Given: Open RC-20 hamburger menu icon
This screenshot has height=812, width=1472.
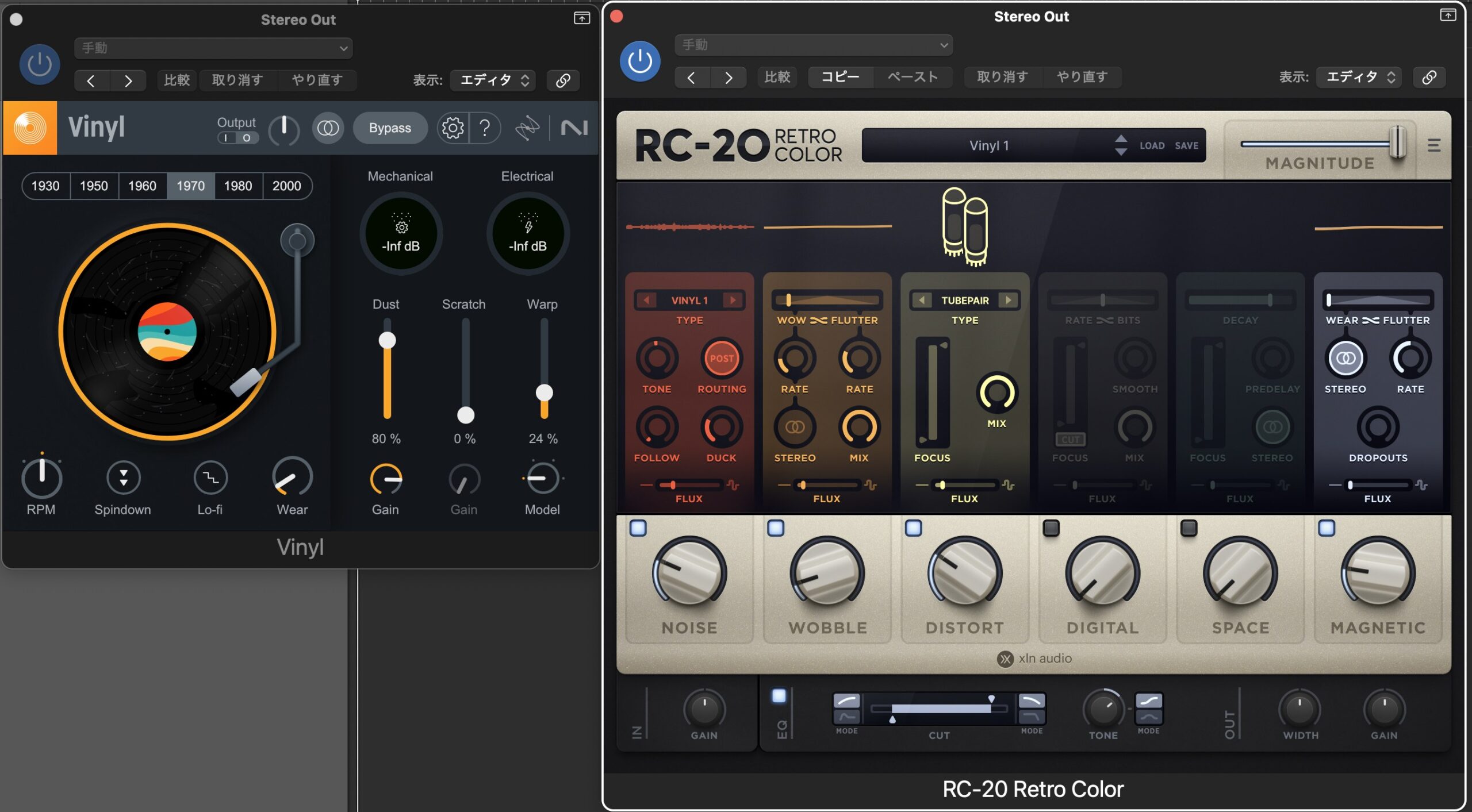Looking at the screenshot, I should [x=1433, y=145].
